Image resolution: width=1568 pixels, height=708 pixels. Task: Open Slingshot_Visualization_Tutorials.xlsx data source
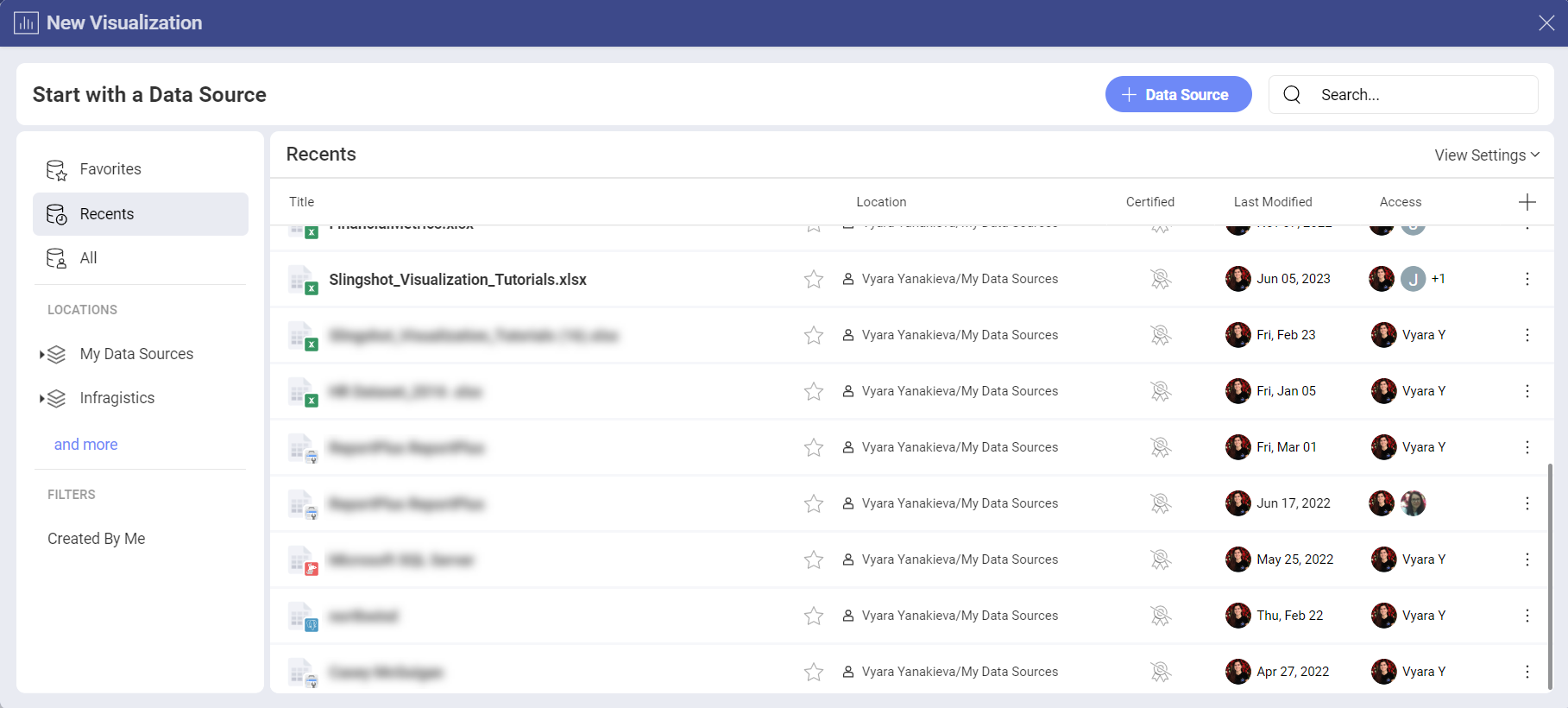click(457, 280)
